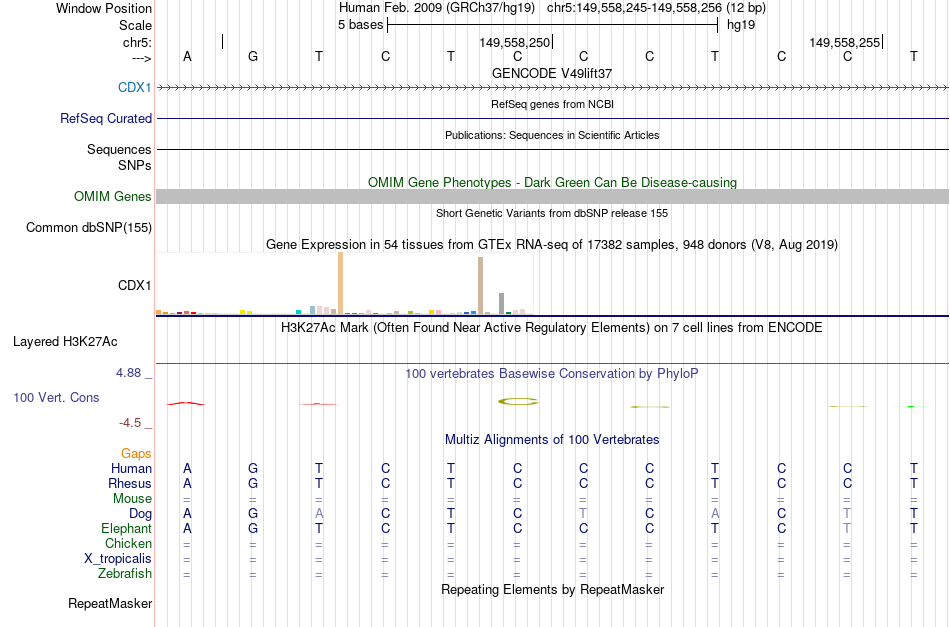Click the GTEx Gene Expression track title
Screen dimensions: 950x627
pyautogui.click(x=552, y=245)
